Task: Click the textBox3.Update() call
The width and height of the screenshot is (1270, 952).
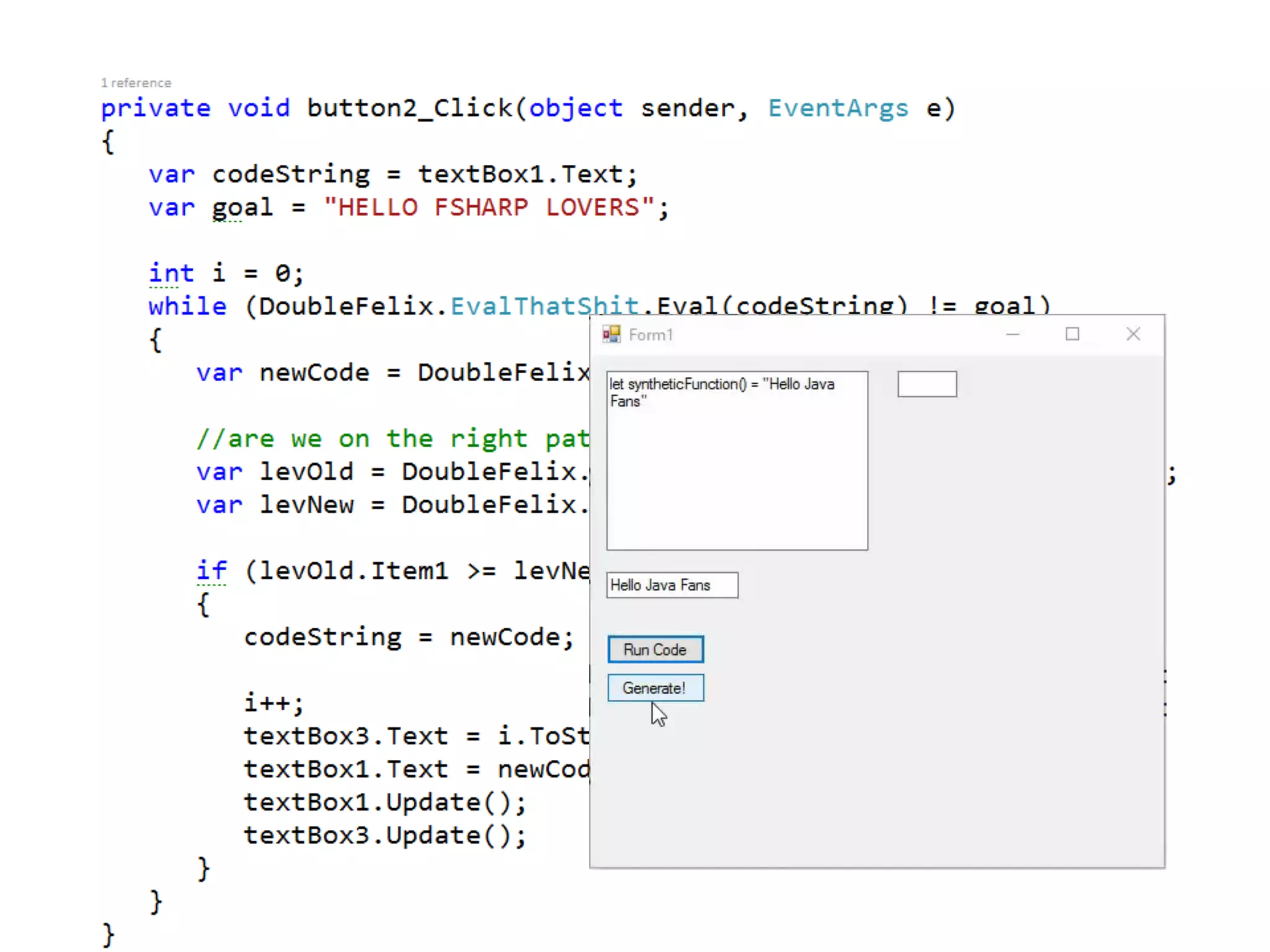Action: coord(384,835)
